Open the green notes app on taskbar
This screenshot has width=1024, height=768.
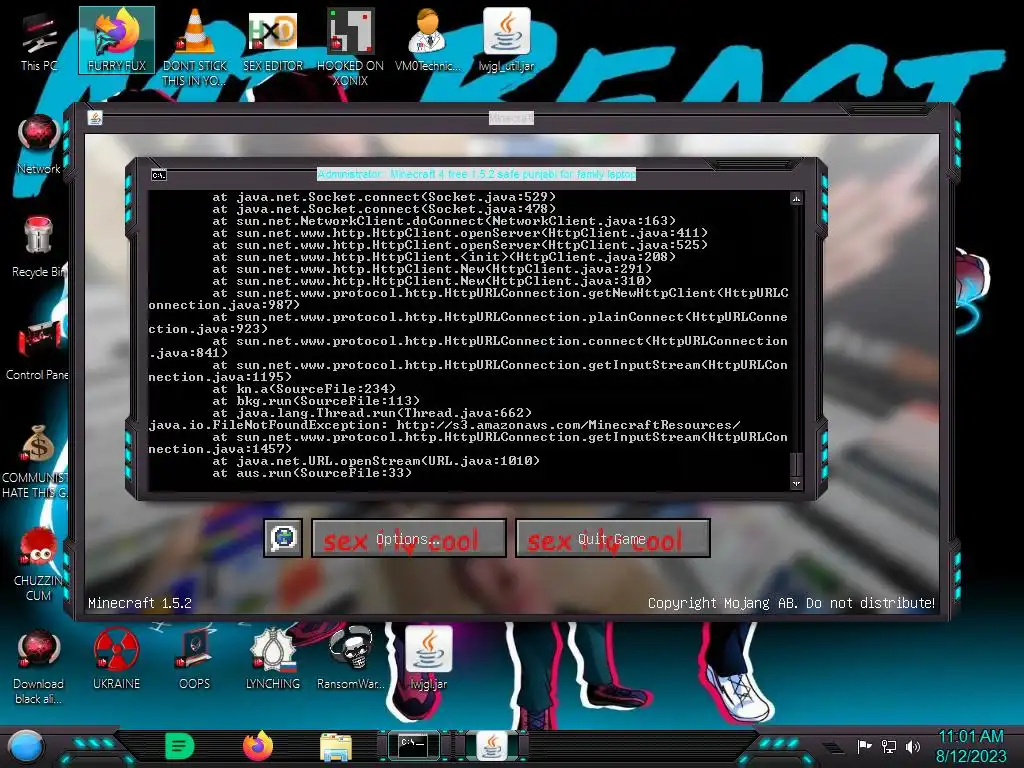(180, 746)
